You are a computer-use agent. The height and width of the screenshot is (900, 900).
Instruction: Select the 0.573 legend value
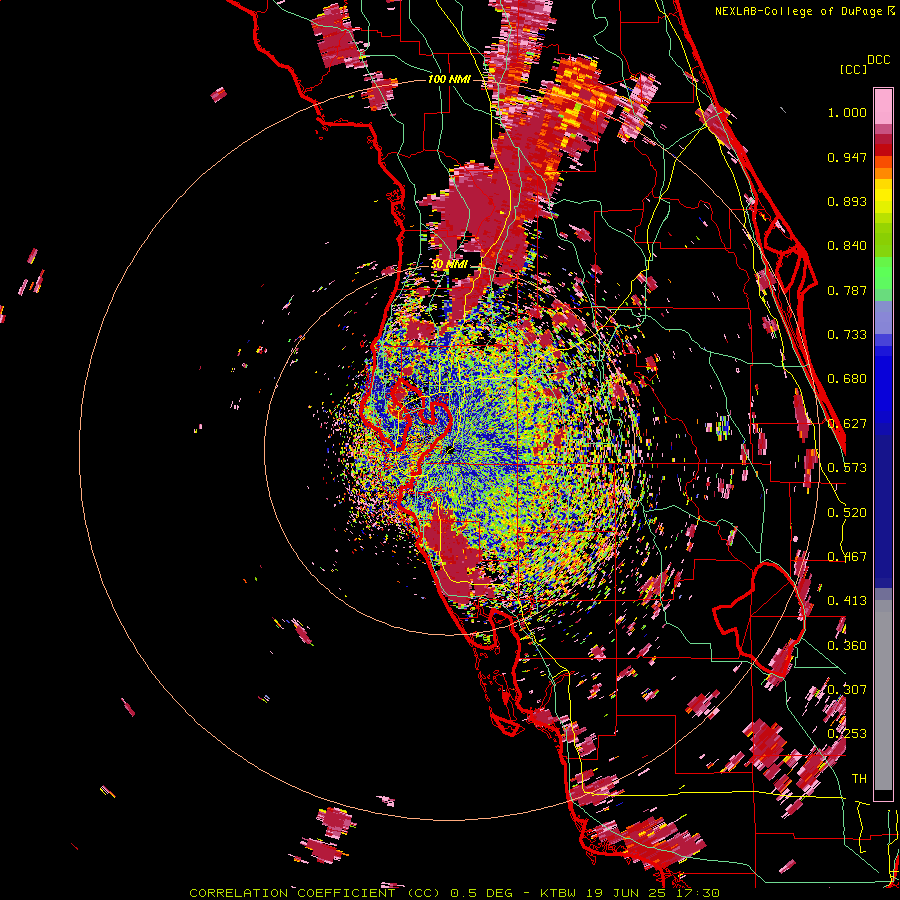pos(847,468)
